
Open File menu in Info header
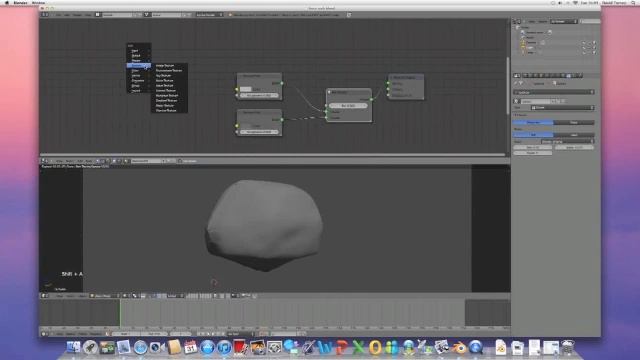click(x=58, y=15)
